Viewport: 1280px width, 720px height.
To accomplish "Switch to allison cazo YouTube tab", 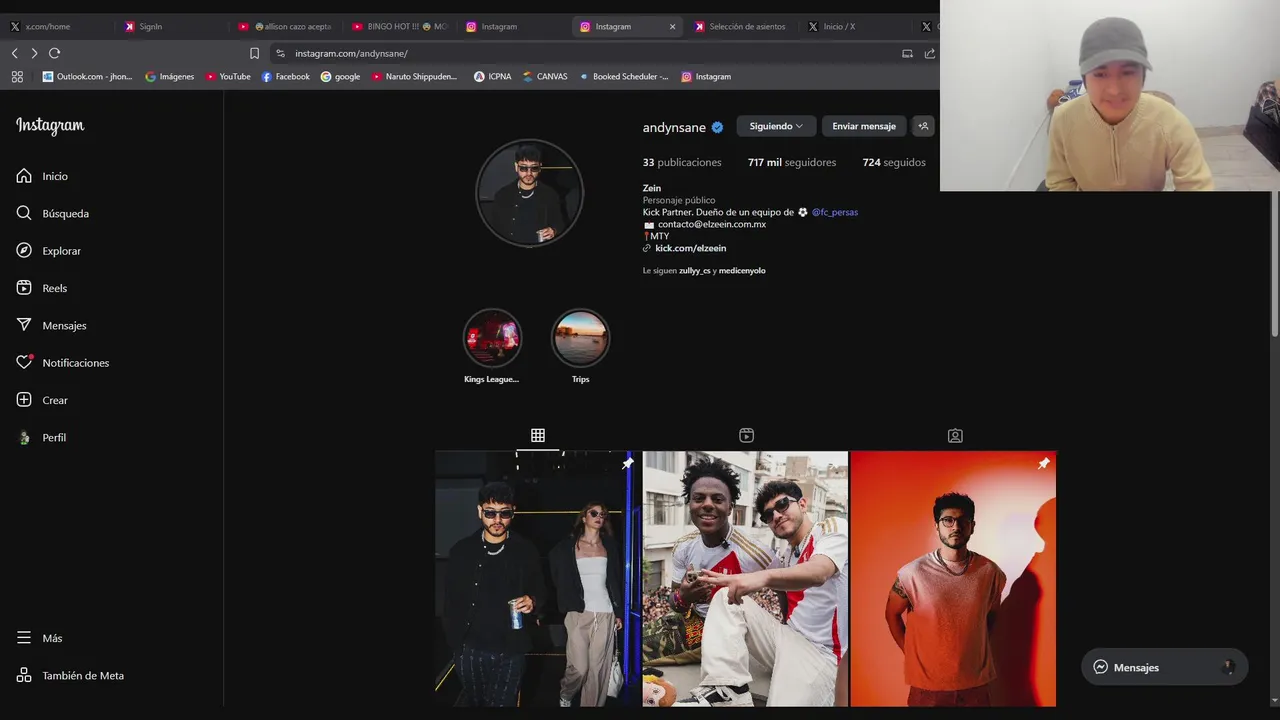I will tap(285, 27).
